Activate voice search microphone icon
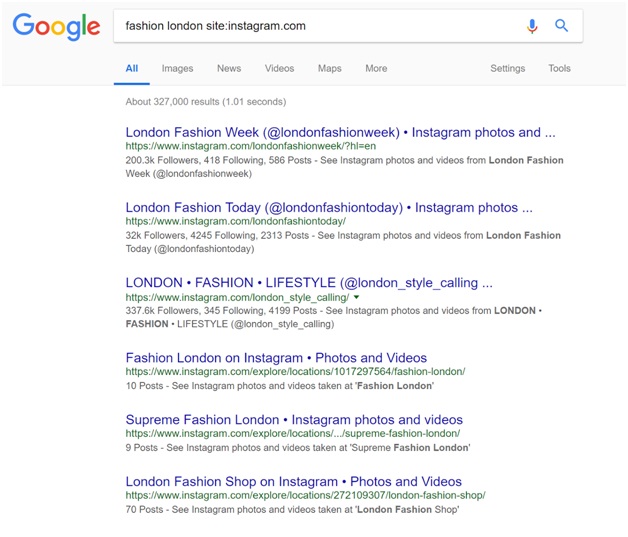 [x=532, y=26]
